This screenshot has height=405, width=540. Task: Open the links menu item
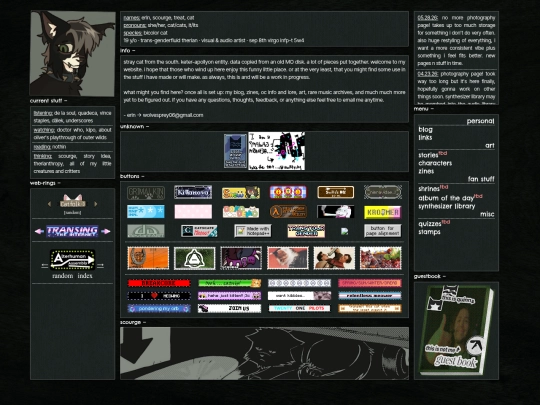click(425, 137)
